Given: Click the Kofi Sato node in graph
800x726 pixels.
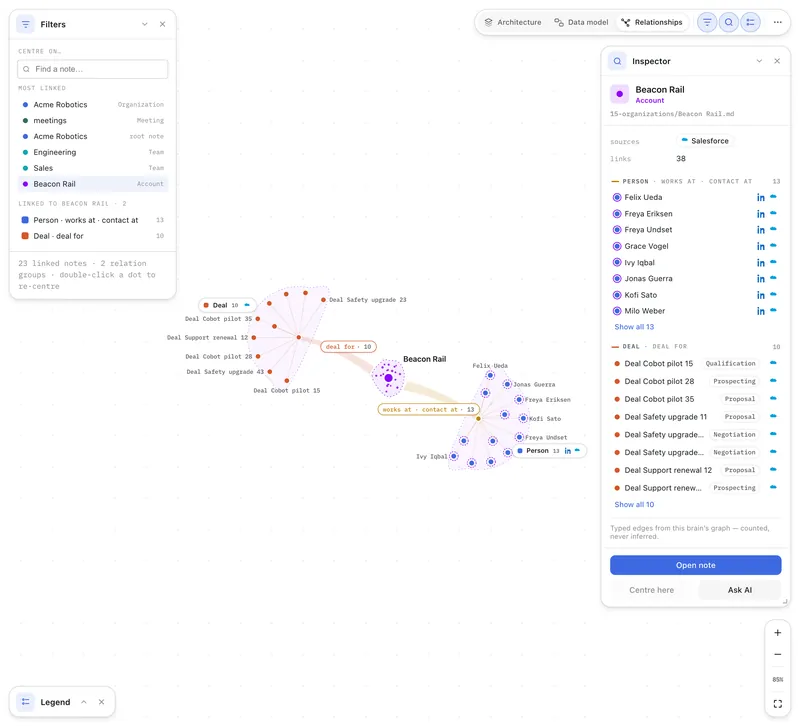Looking at the screenshot, I should point(523,418).
